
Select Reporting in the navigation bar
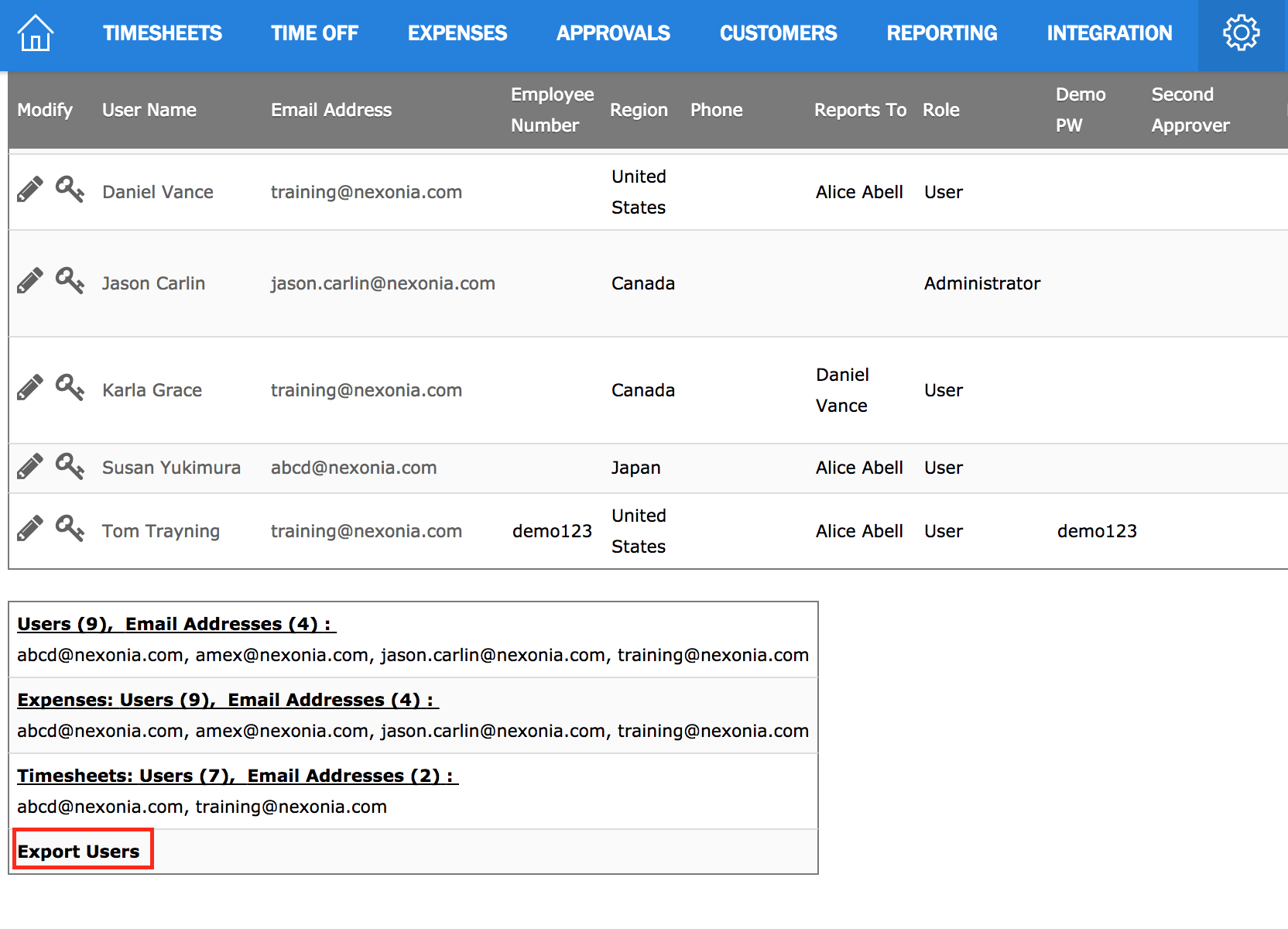pyautogui.click(x=942, y=33)
